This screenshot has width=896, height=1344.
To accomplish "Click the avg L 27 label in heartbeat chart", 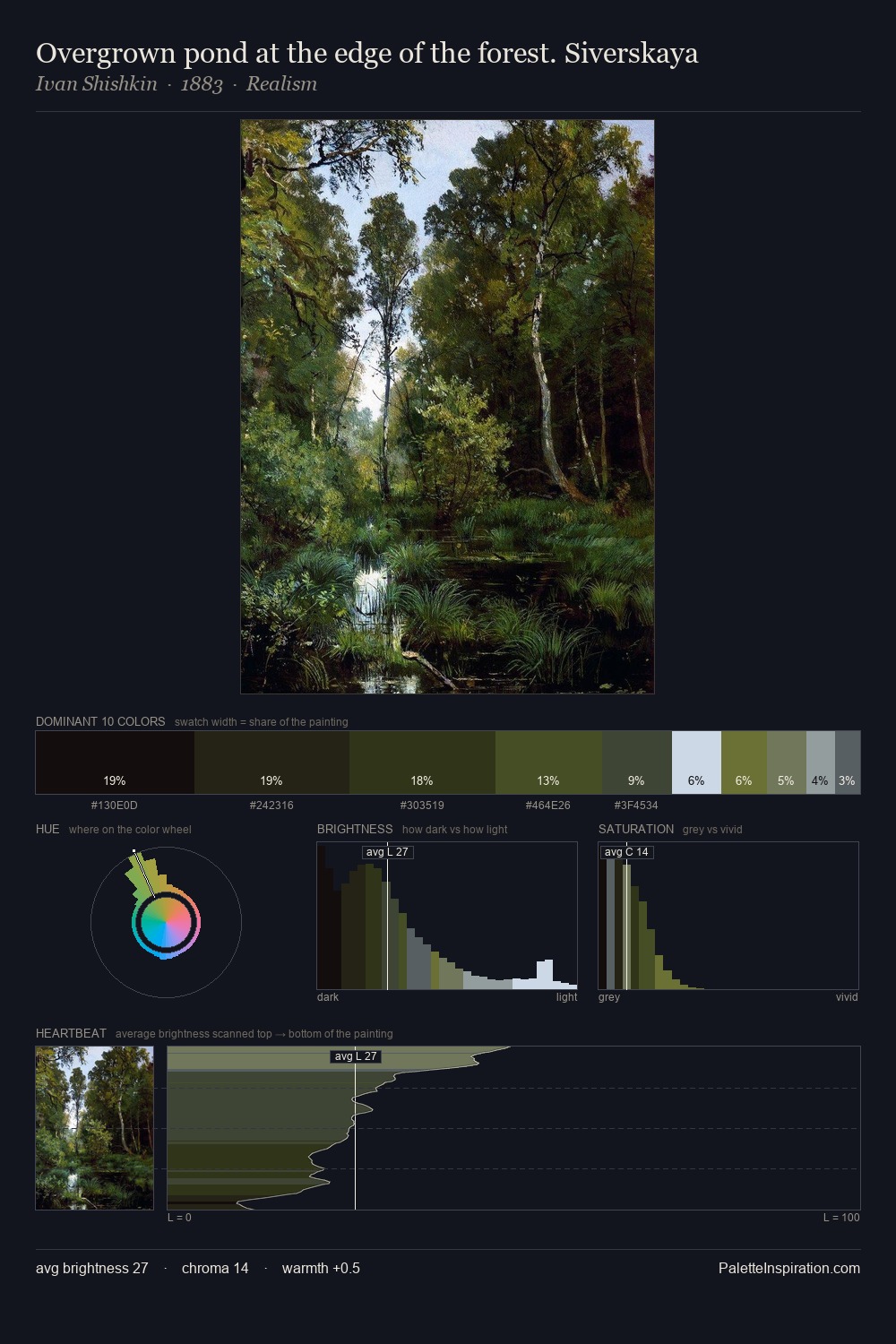I will tap(356, 1056).
